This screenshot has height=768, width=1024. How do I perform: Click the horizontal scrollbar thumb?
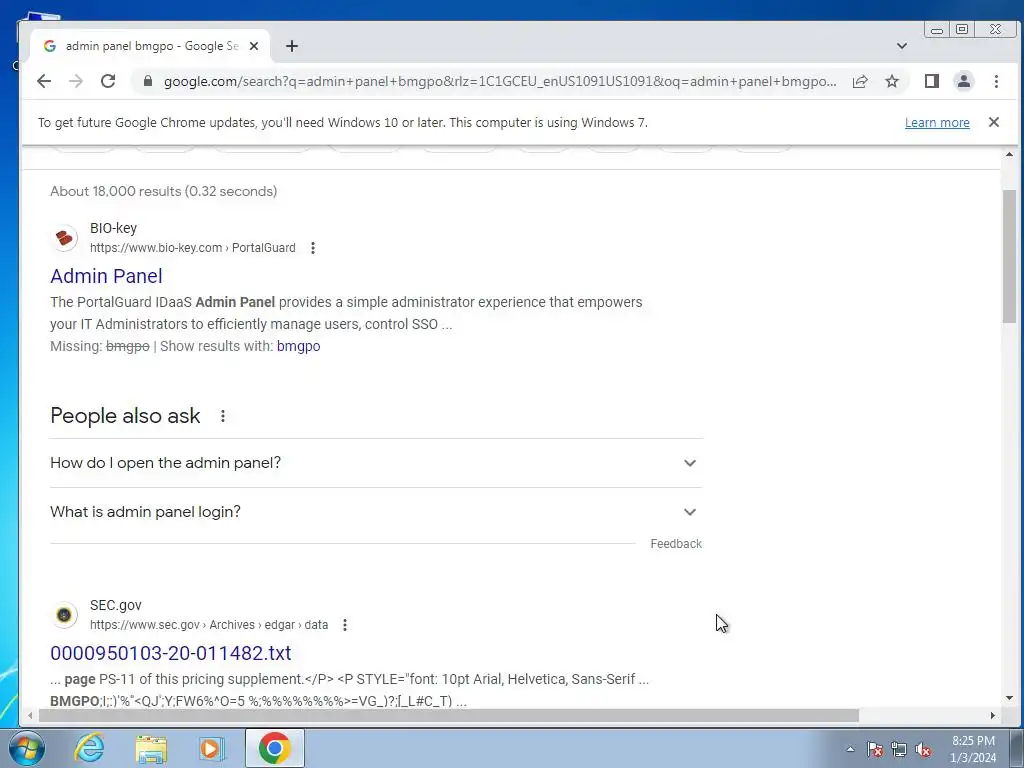(x=449, y=716)
